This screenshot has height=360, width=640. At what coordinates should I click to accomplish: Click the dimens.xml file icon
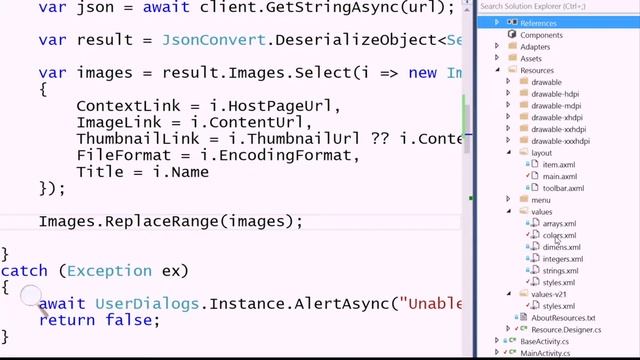535,247
